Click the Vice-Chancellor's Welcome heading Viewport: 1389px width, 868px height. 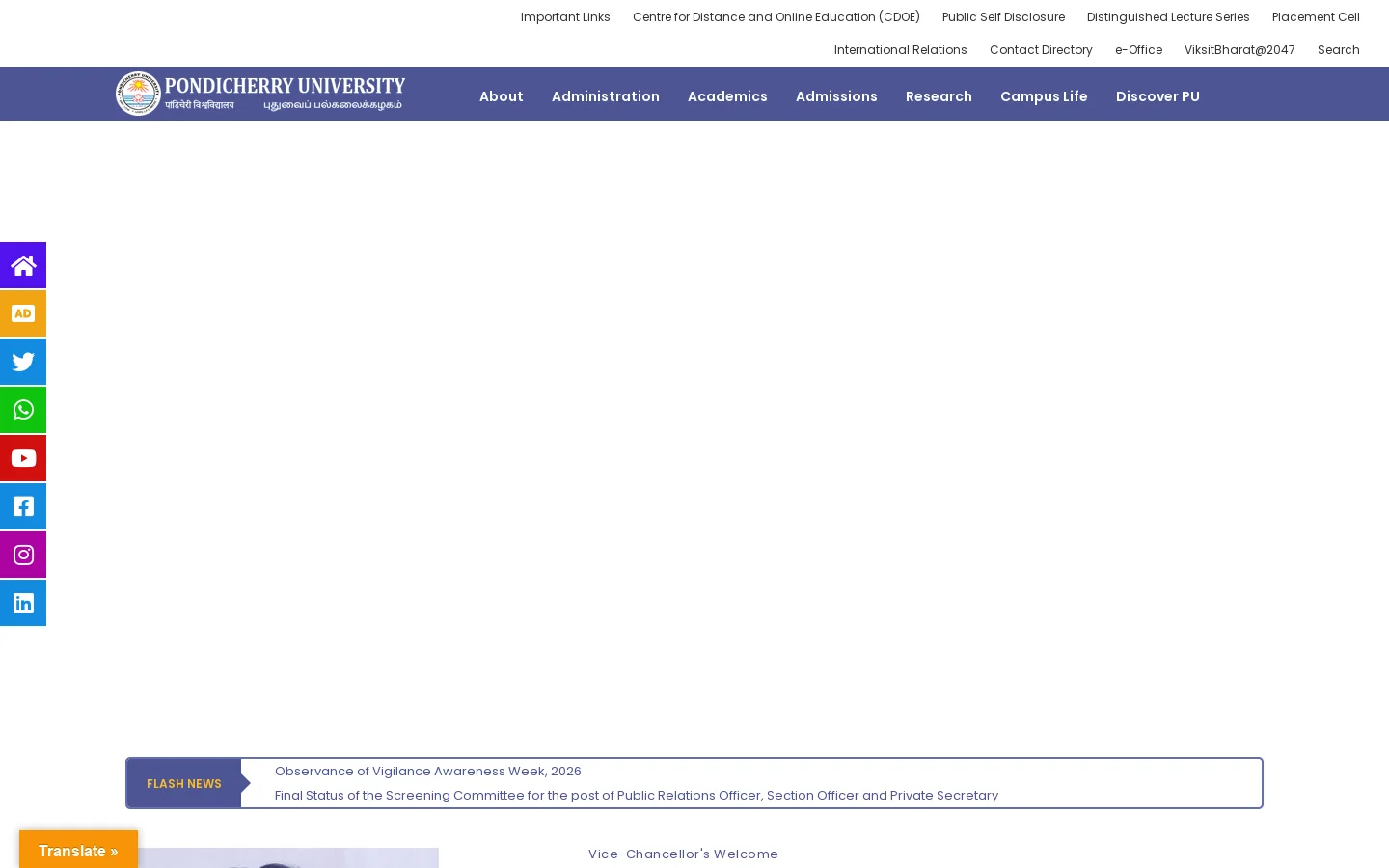(x=683, y=854)
